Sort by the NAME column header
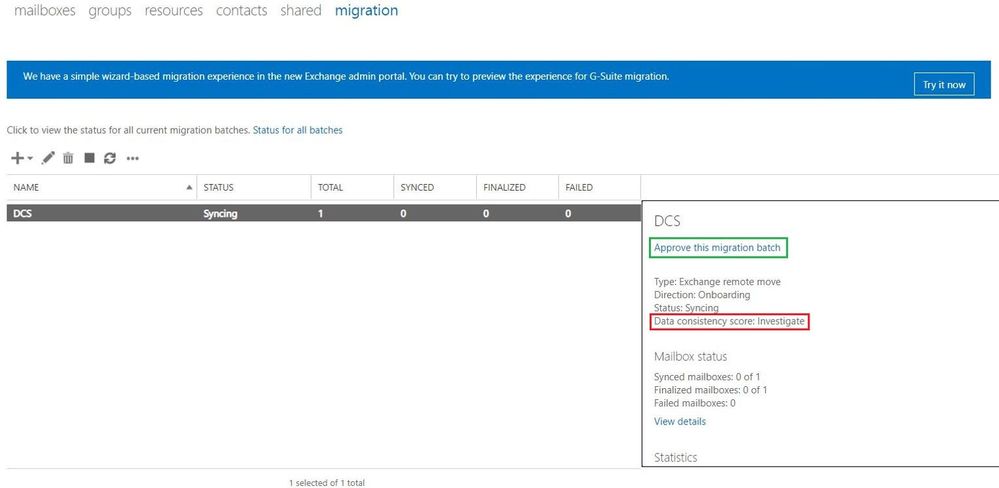Image resolution: width=999 pixels, height=488 pixels. point(102,187)
